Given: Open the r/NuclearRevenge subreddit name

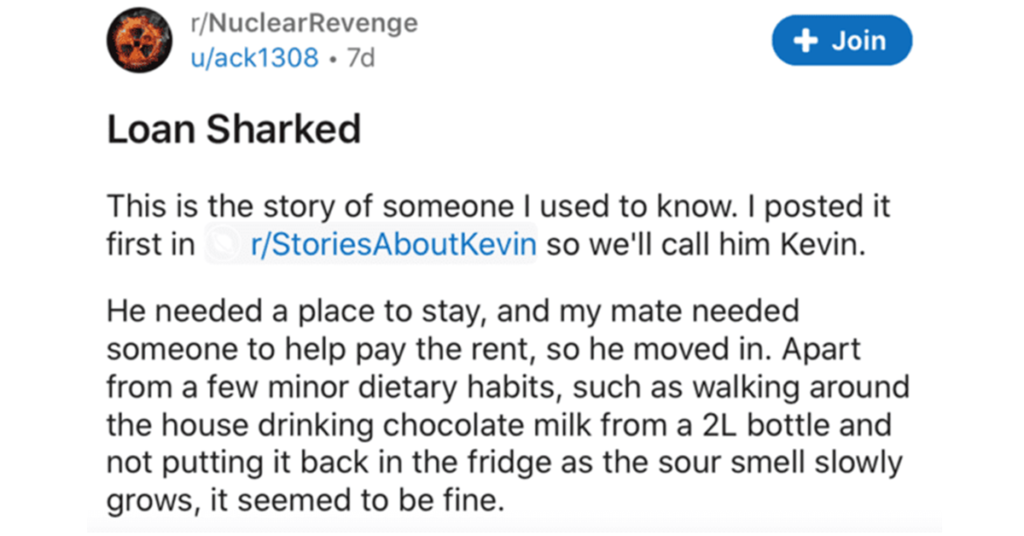Looking at the screenshot, I should click(304, 24).
